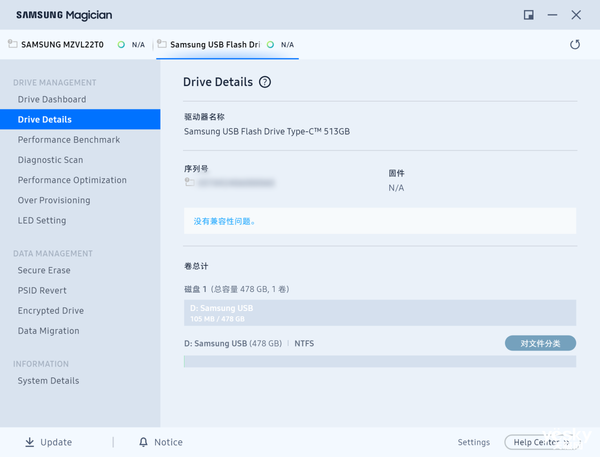Open Over Provisioning section
The image size is (600, 457).
click(54, 200)
